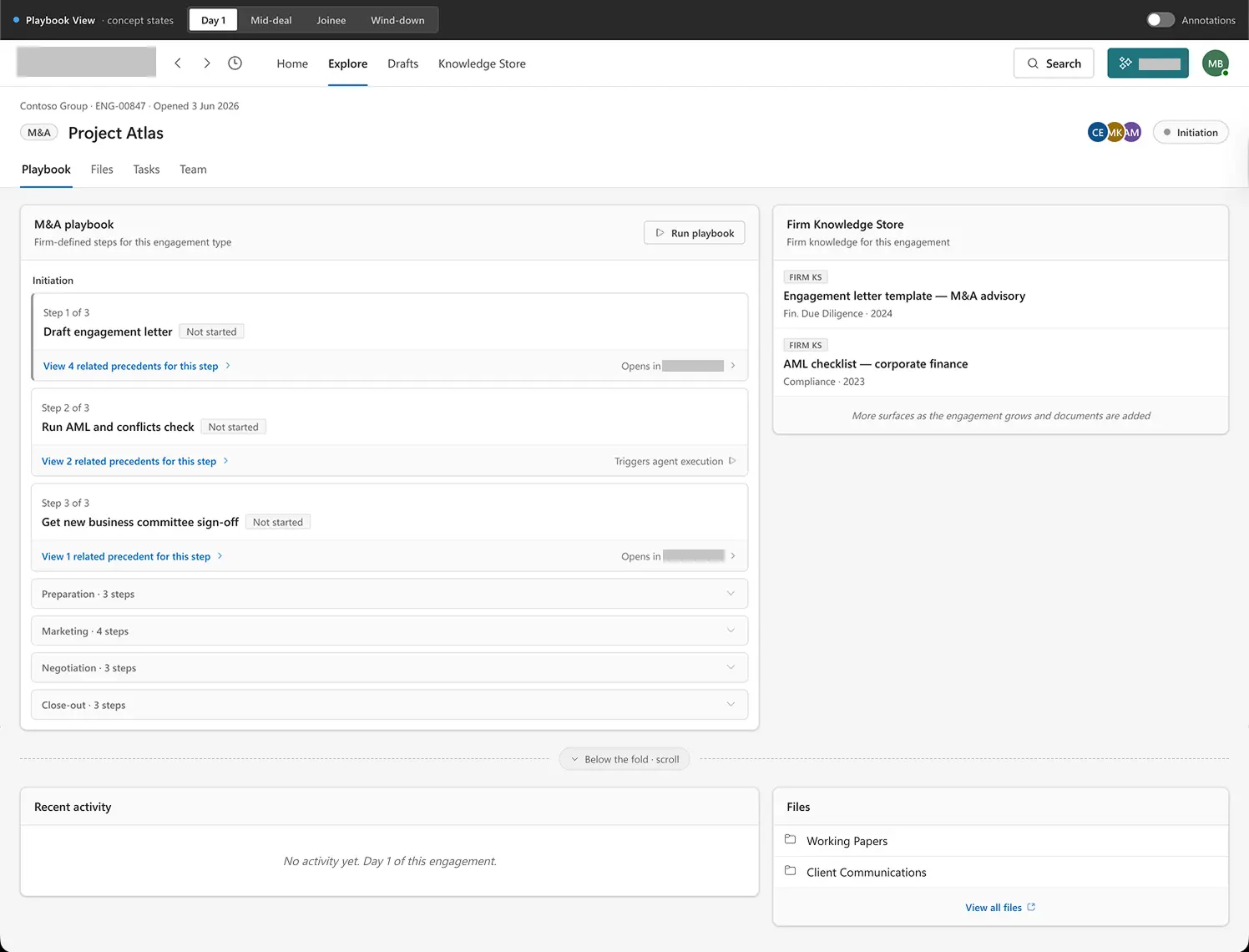Click the CE team member avatar

1097,133
